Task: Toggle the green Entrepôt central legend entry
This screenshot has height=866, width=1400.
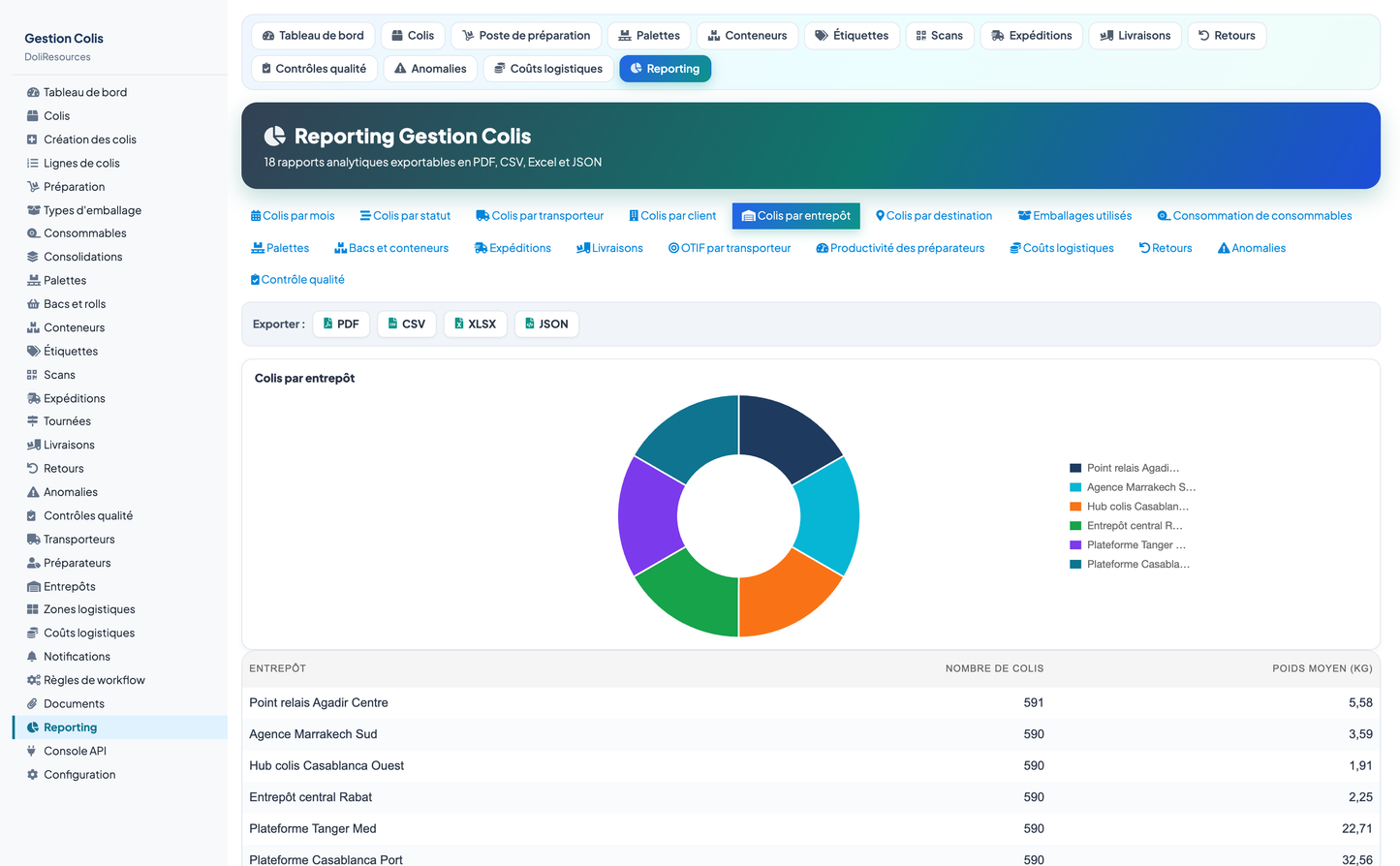Action: coord(1126,526)
